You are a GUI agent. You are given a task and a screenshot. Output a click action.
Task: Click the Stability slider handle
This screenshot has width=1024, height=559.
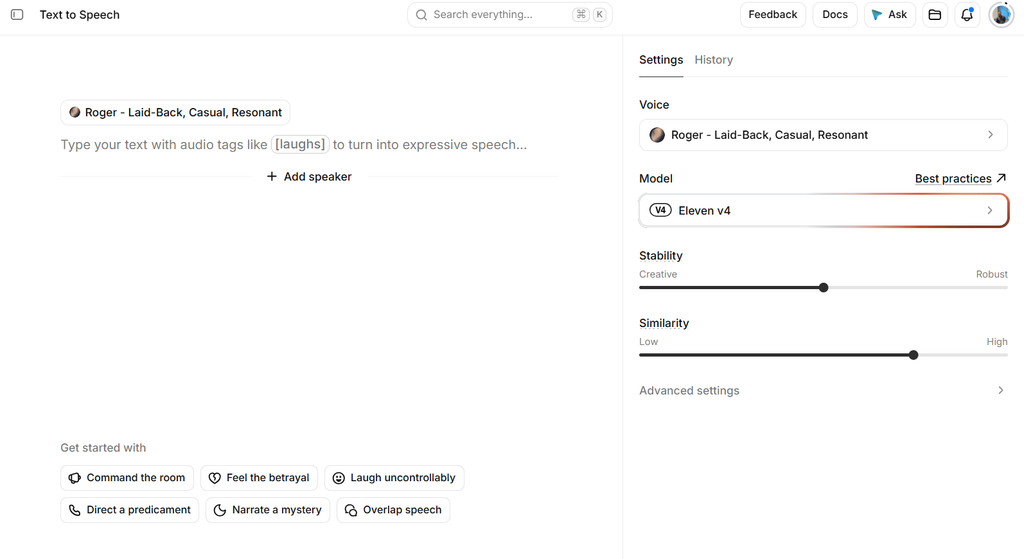pos(824,287)
